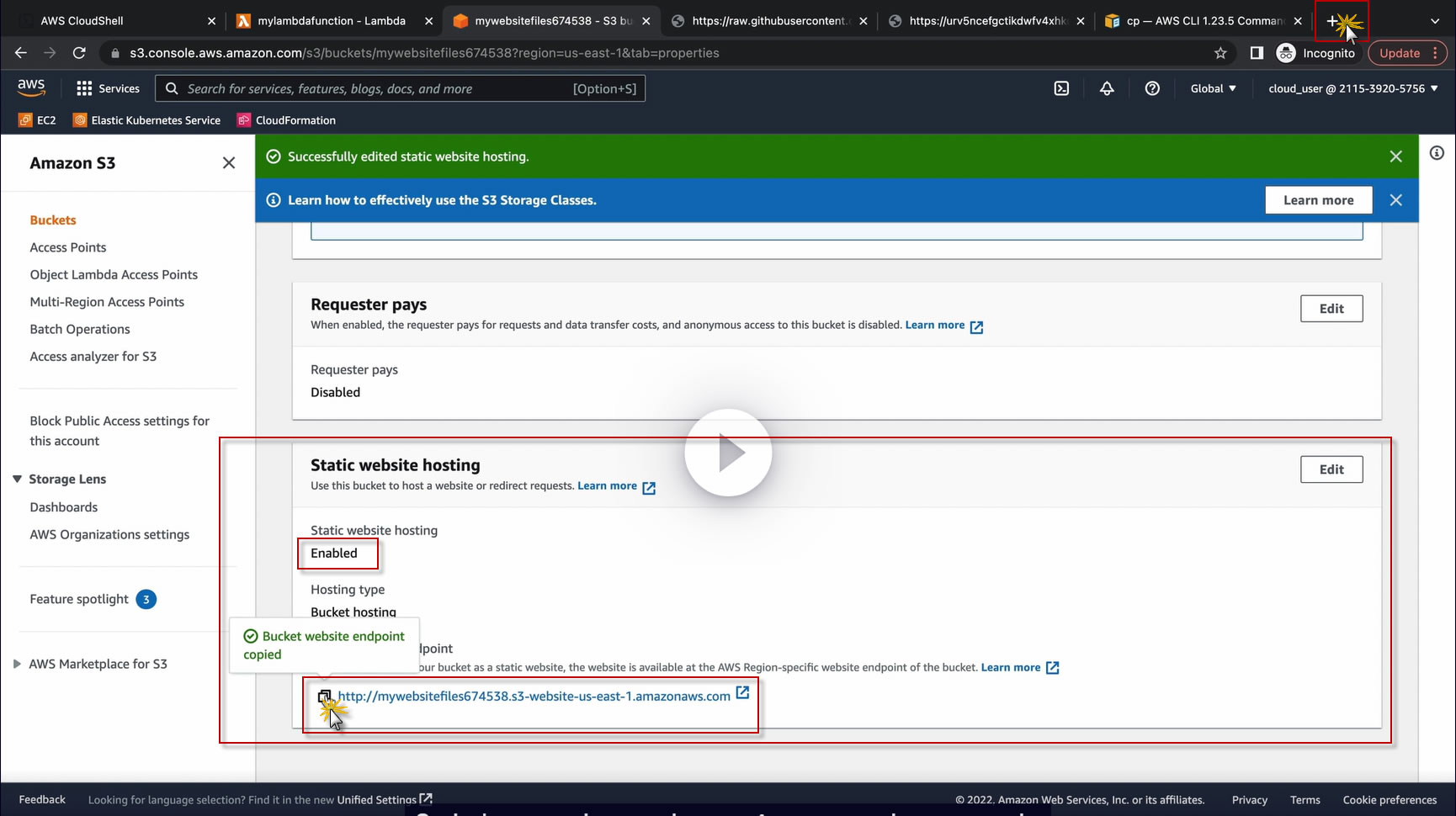
Task: Go back to the previous page
Action: 21,53
